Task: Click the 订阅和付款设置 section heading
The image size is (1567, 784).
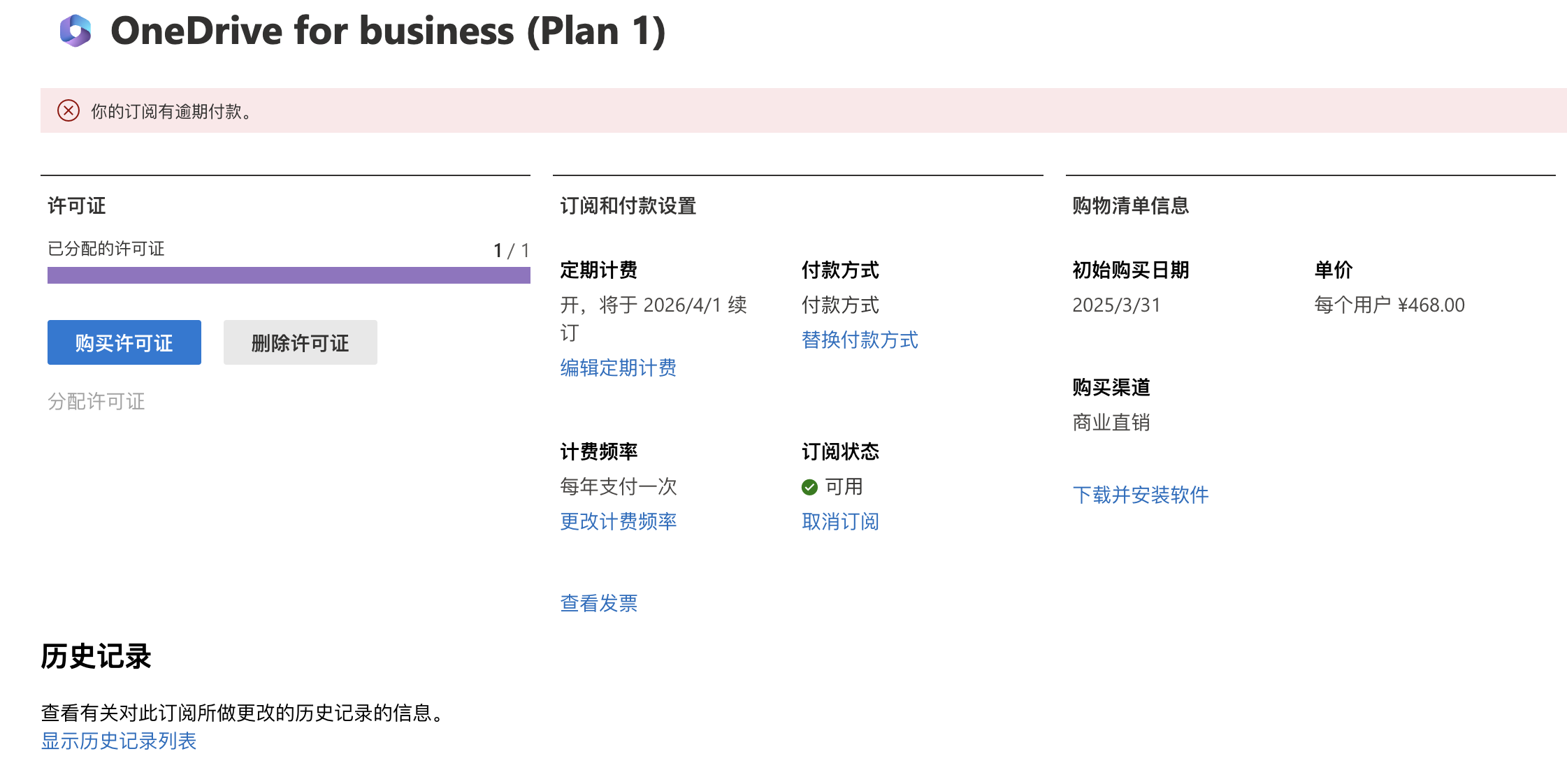Action: point(628,205)
